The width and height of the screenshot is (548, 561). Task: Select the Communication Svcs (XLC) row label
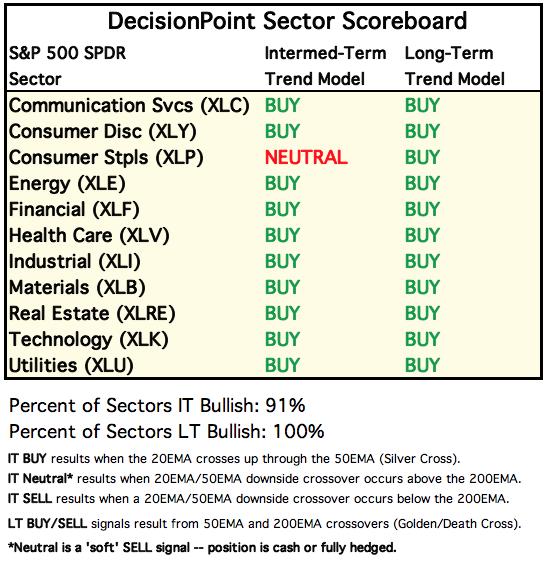click(129, 106)
